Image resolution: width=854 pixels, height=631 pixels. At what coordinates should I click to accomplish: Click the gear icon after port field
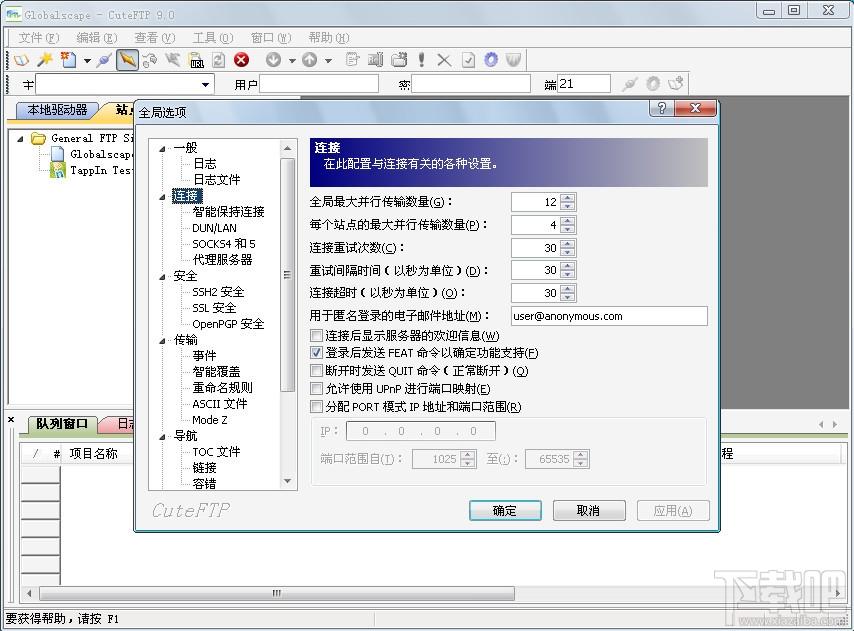653,84
